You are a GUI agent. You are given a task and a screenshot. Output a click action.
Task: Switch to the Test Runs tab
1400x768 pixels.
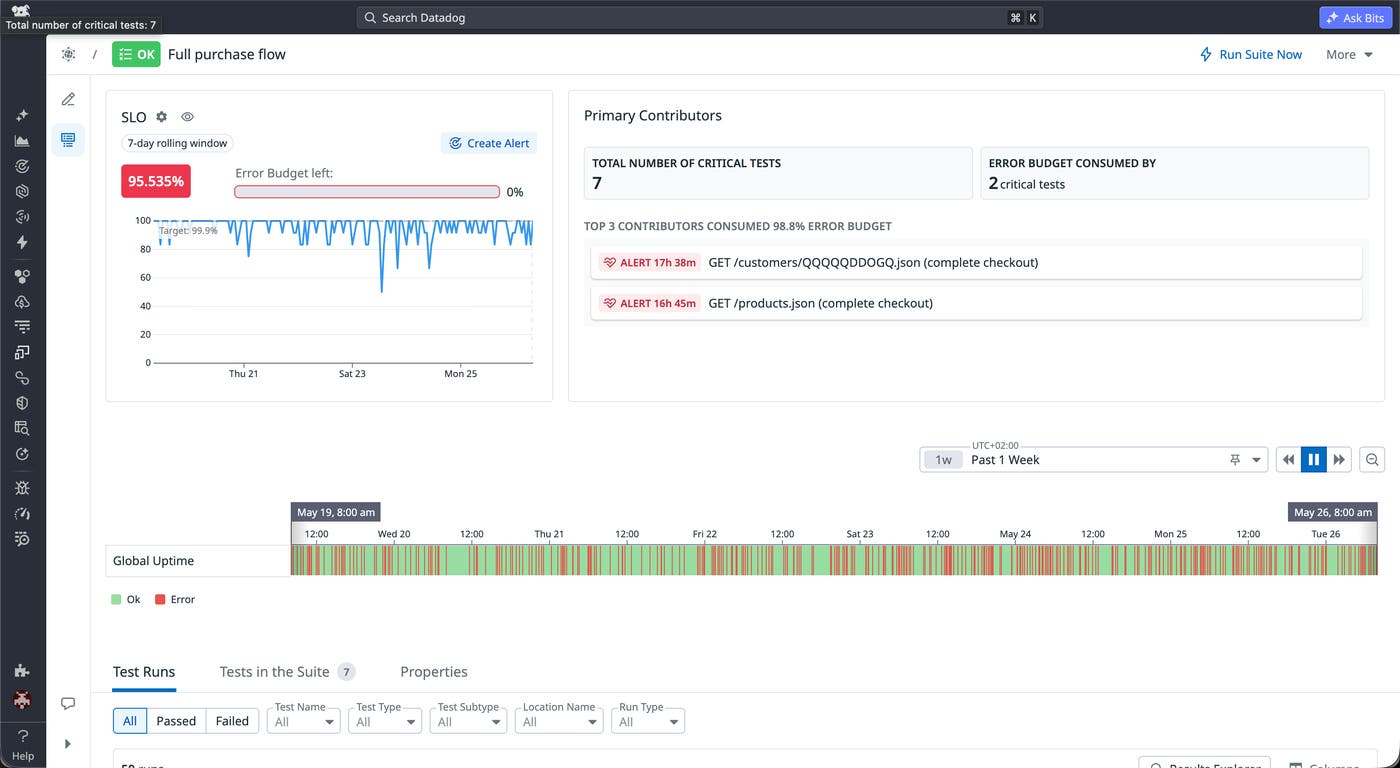pyautogui.click(x=144, y=672)
